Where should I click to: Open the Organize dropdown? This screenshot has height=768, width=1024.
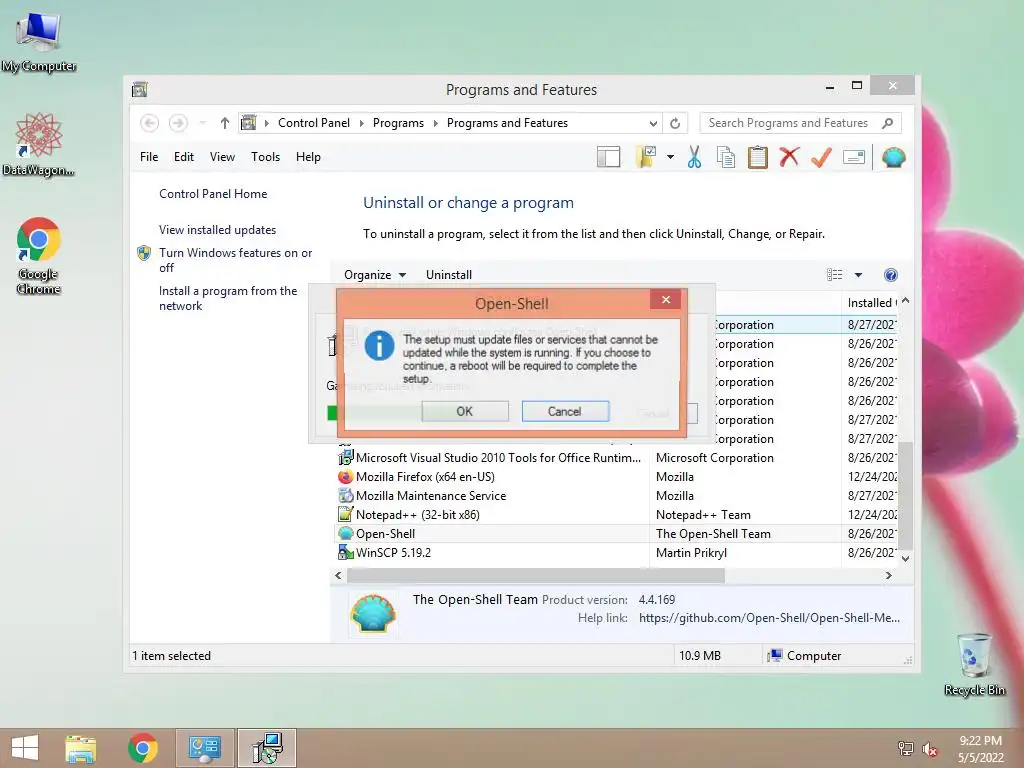[x=375, y=275]
